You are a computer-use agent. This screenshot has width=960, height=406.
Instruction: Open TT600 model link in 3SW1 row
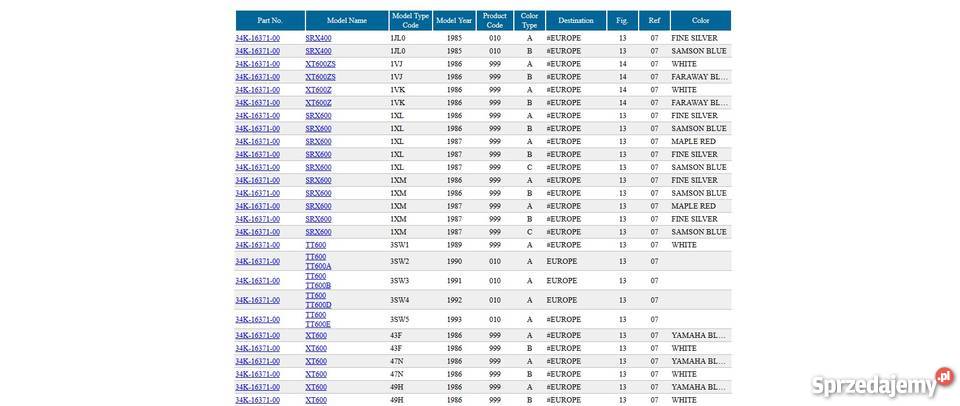pyautogui.click(x=316, y=244)
